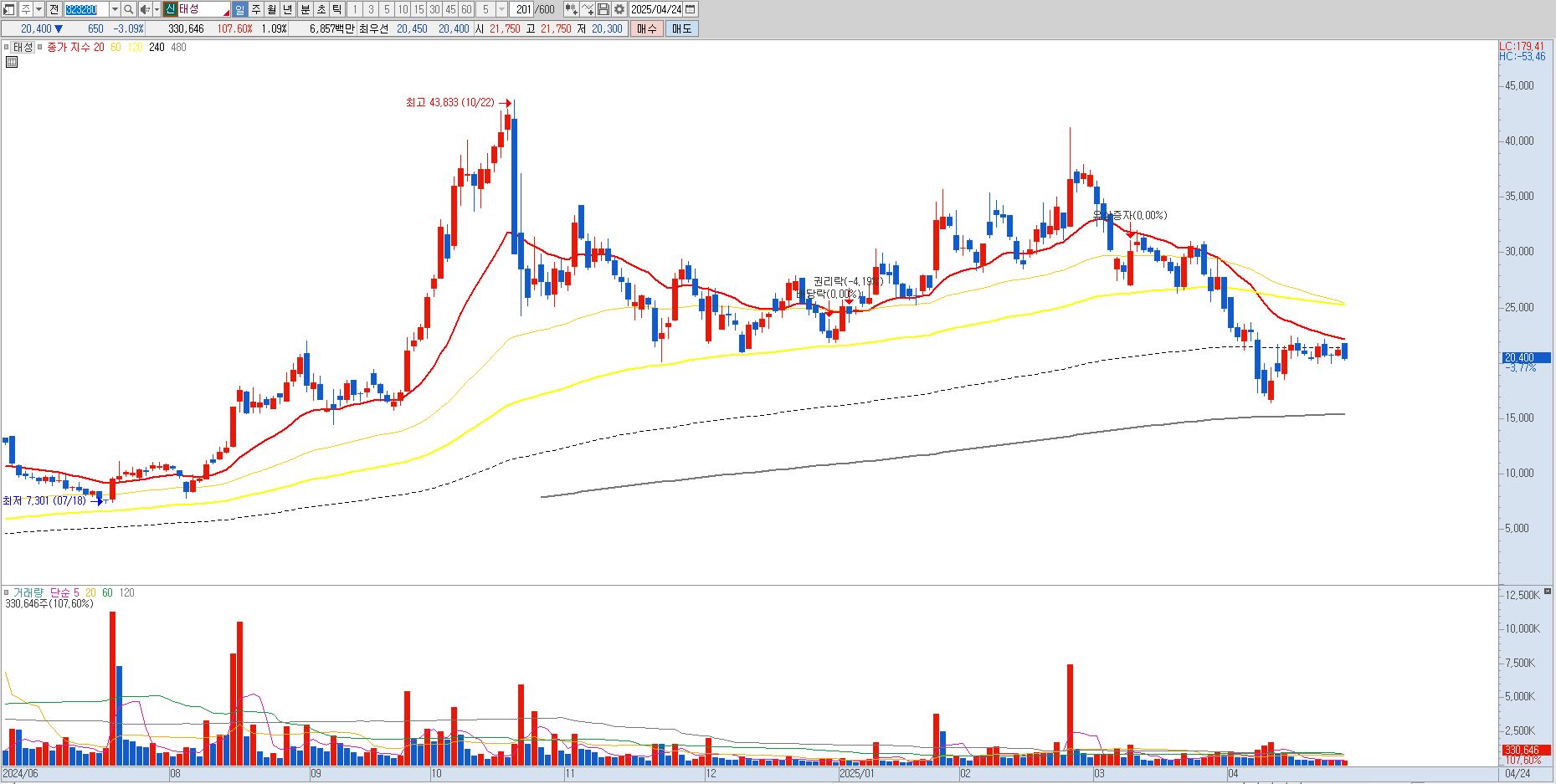
Task: Open the stock code history dropdown
Action: coord(115,9)
